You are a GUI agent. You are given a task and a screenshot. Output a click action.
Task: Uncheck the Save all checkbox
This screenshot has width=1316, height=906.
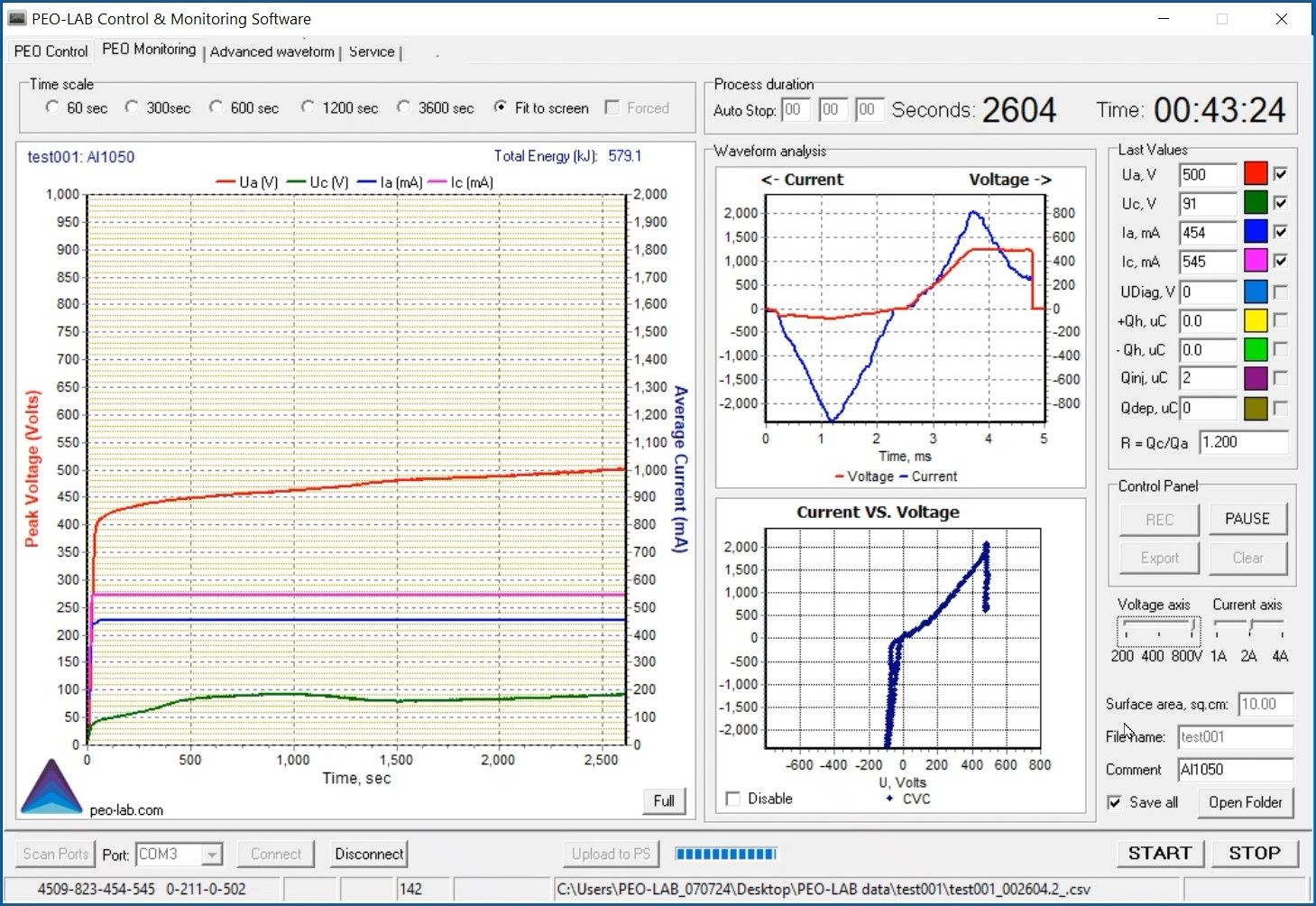pos(1115,802)
